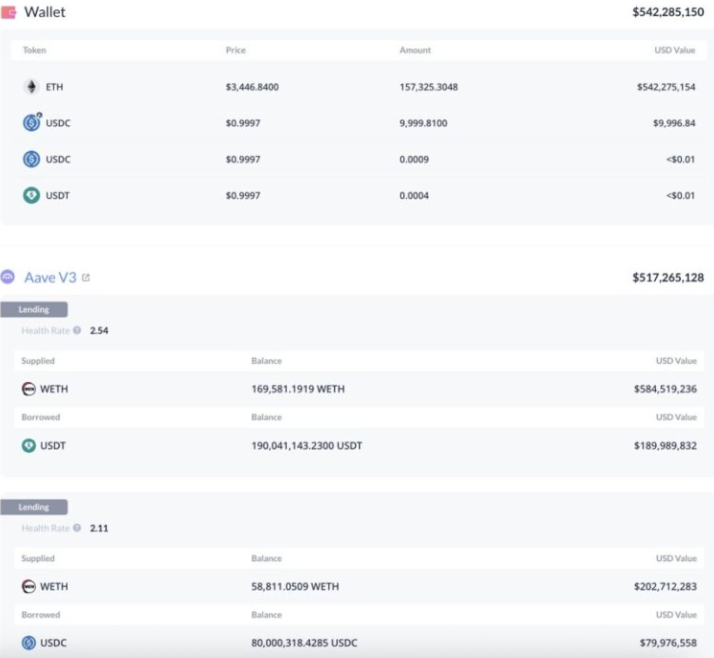Click the balance 190,041,143.2300 USDT
714x658 pixels.
306,445
